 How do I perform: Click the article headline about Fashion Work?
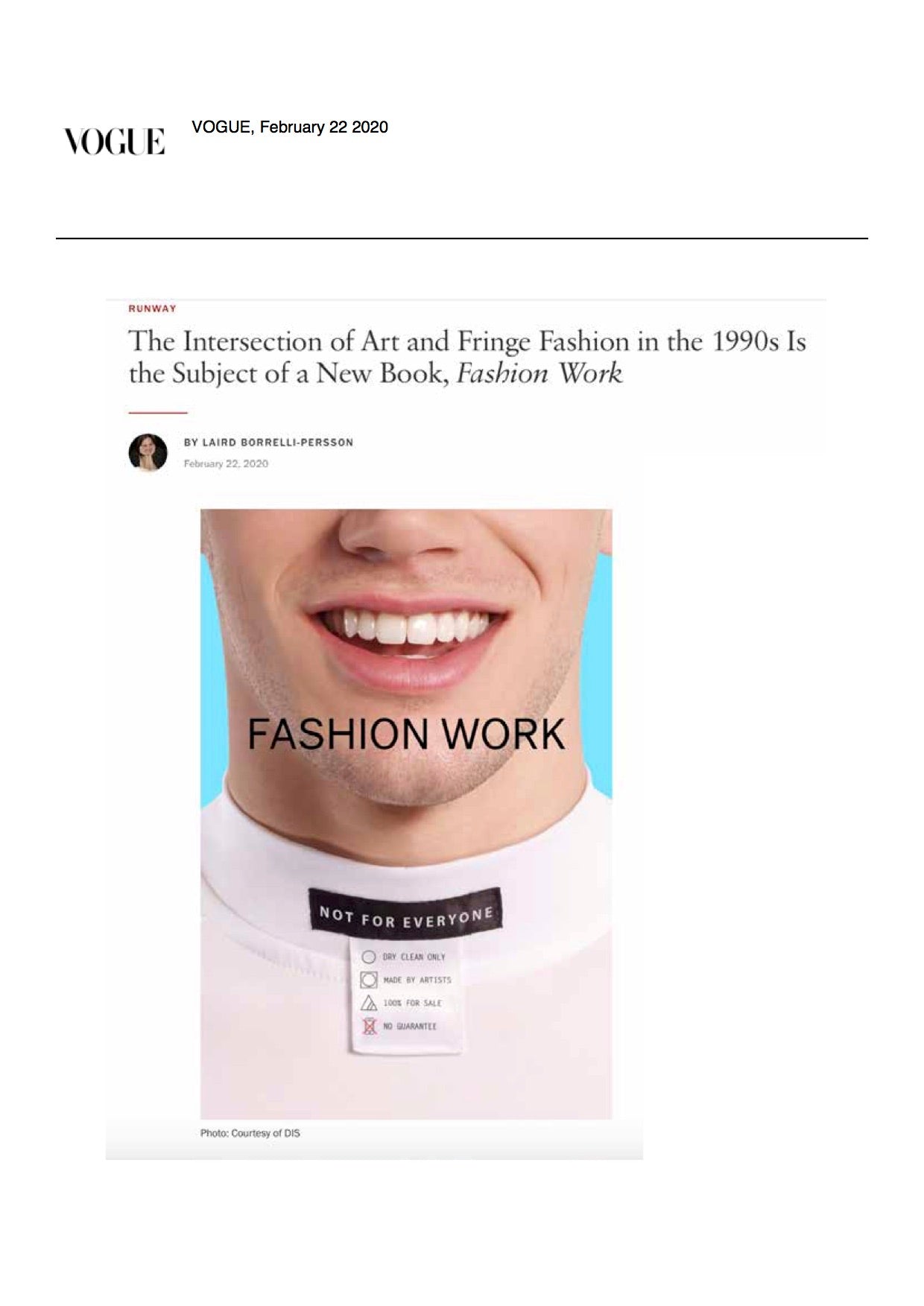click(467, 357)
